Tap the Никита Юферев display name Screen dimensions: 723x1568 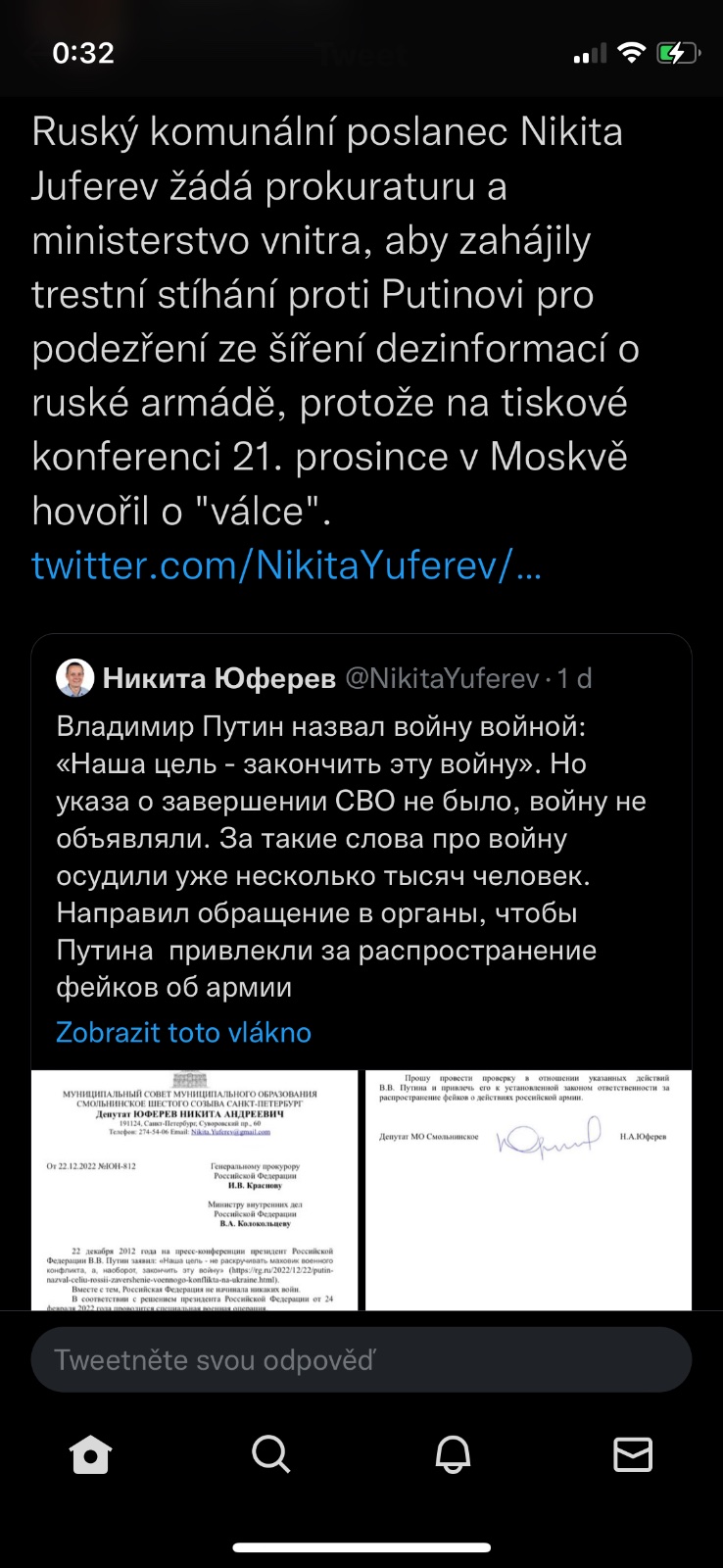pos(219,678)
